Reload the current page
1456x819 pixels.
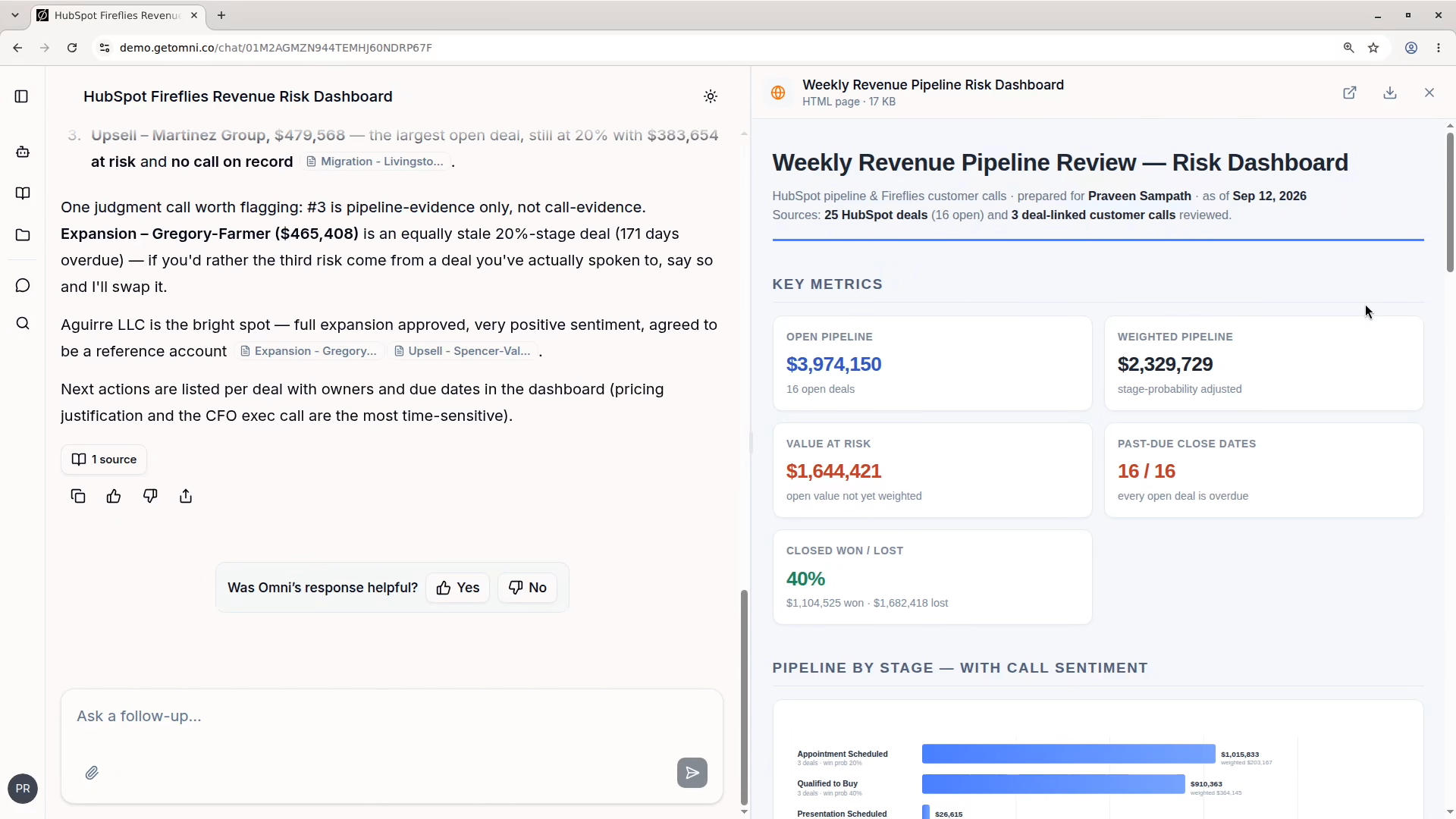72,48
